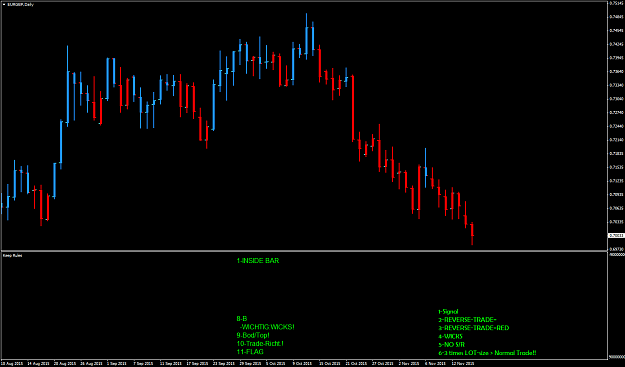Click the EURGBP Daily chart title
Image resolution: width=625 pixels, height=367 pixels.
20,4
